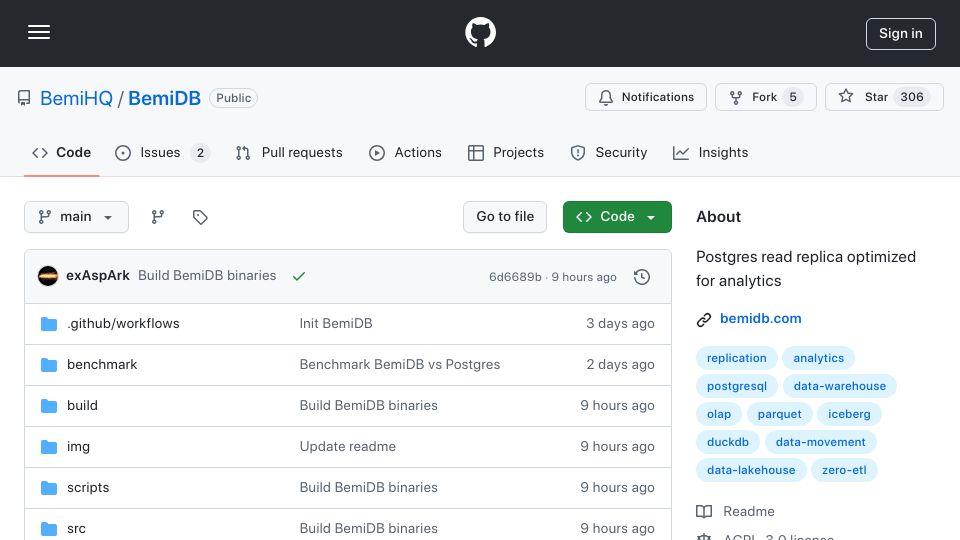Open commit history clock icon
960x540 pixels.
642,277
